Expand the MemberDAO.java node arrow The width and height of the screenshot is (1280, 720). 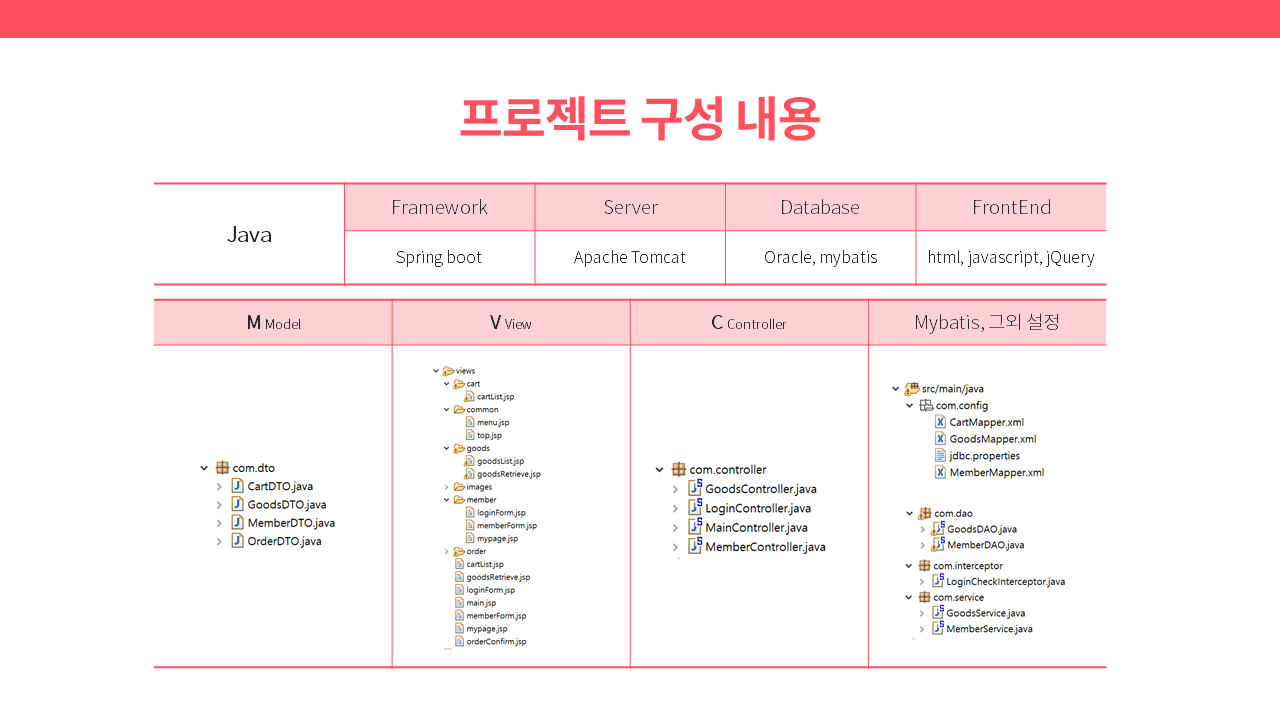922,545
